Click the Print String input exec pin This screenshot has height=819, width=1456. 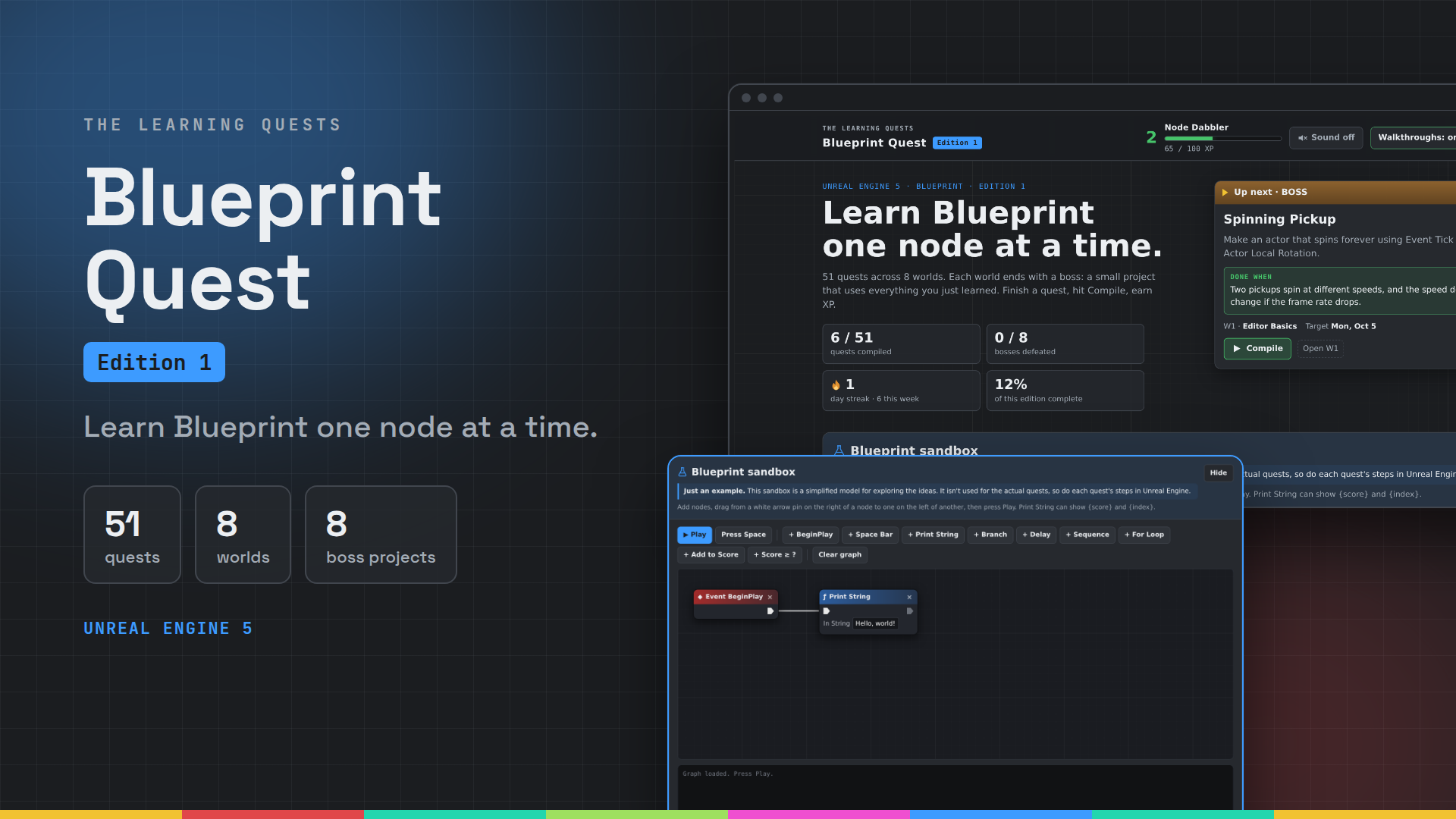click(827, 611)
